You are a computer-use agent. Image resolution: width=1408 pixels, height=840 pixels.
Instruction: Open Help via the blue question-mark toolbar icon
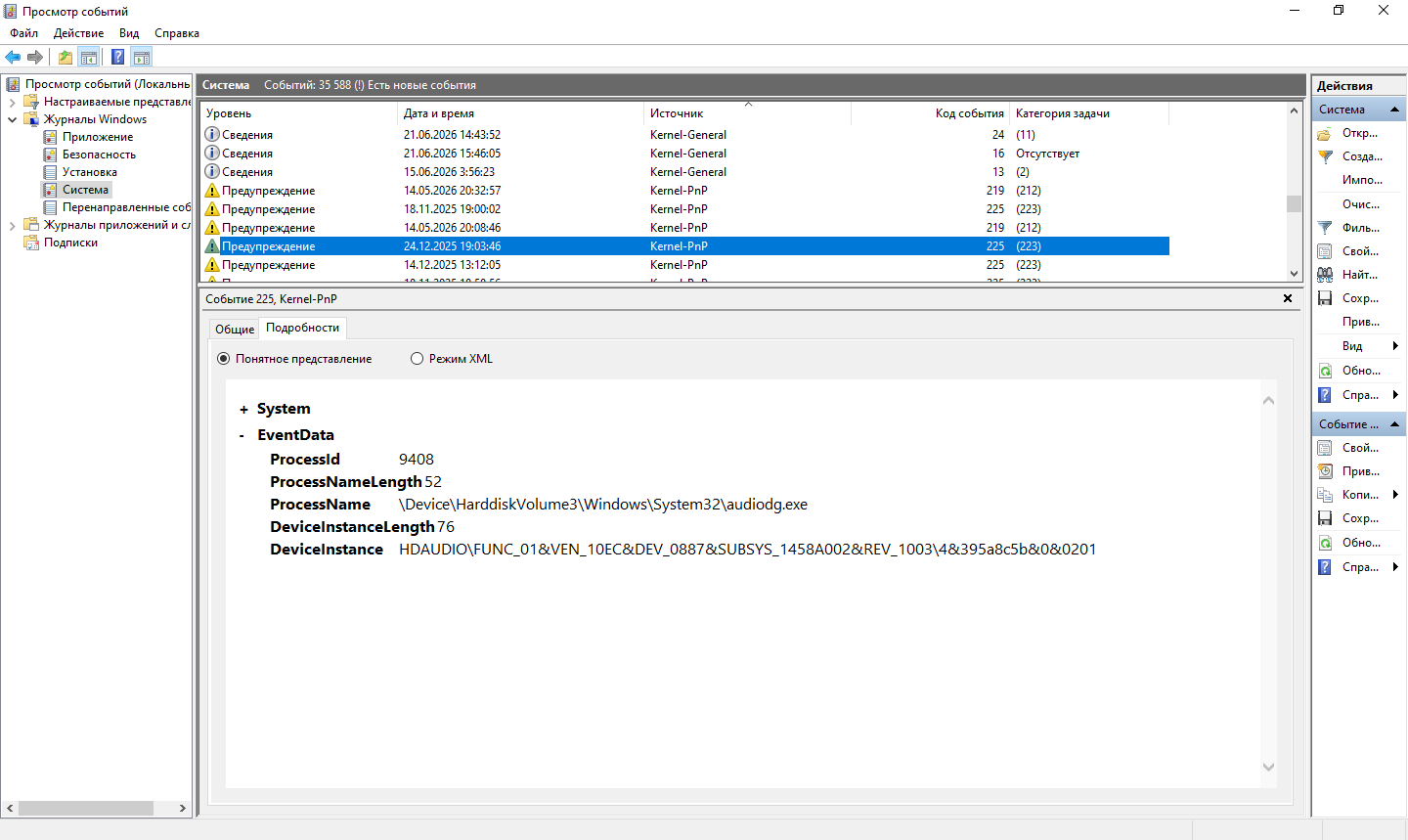(x=117, y=57)
